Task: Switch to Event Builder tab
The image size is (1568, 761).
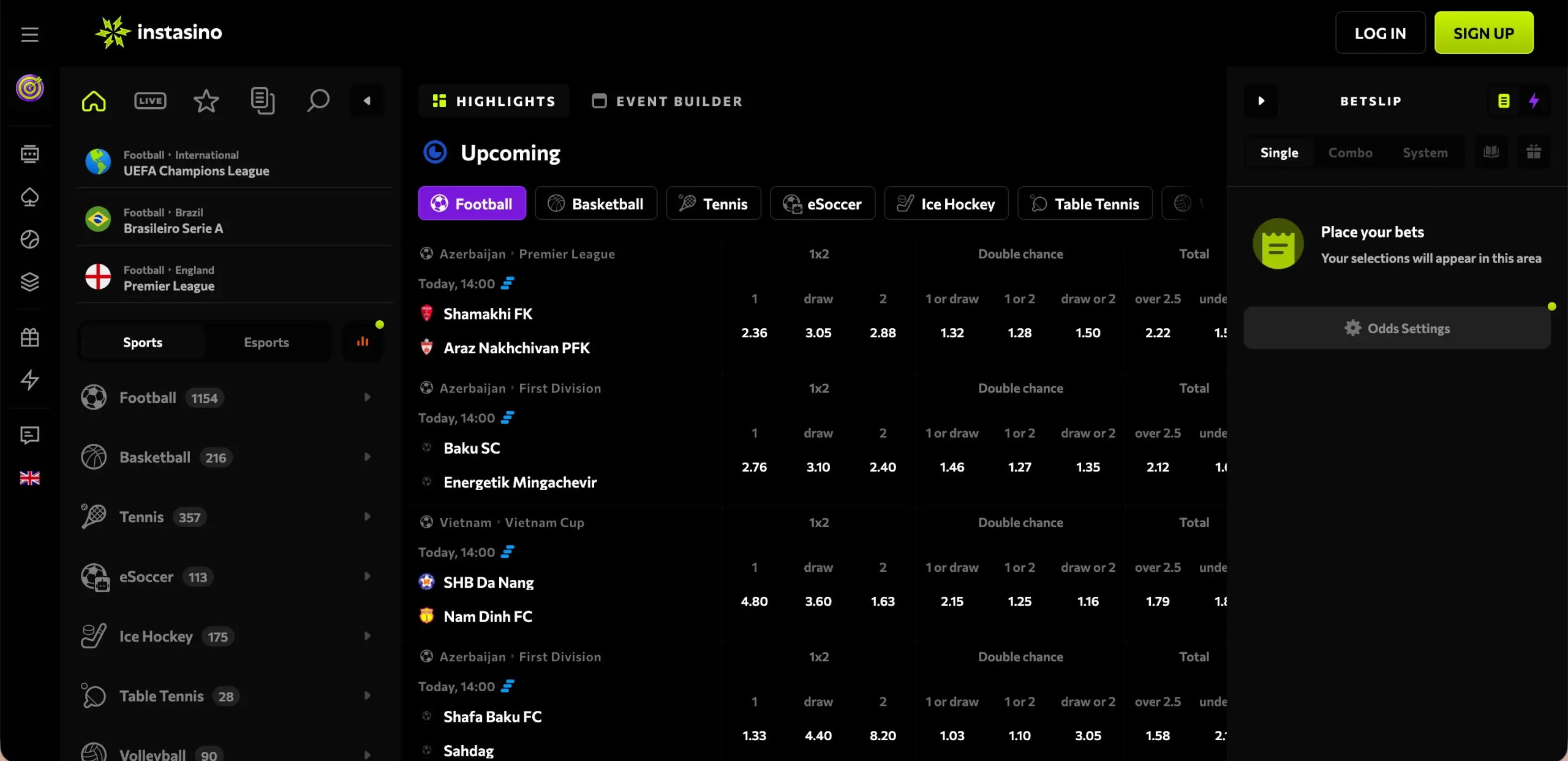Action: pos(668,101)
